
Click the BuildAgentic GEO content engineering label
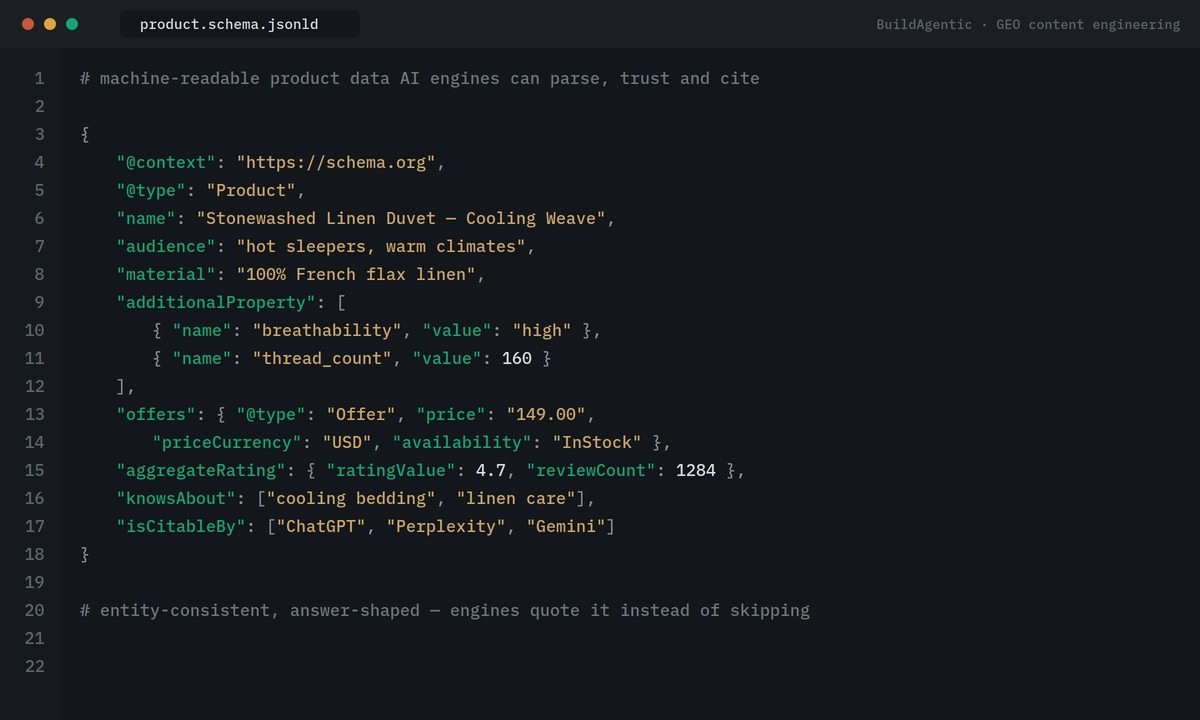1028,24
